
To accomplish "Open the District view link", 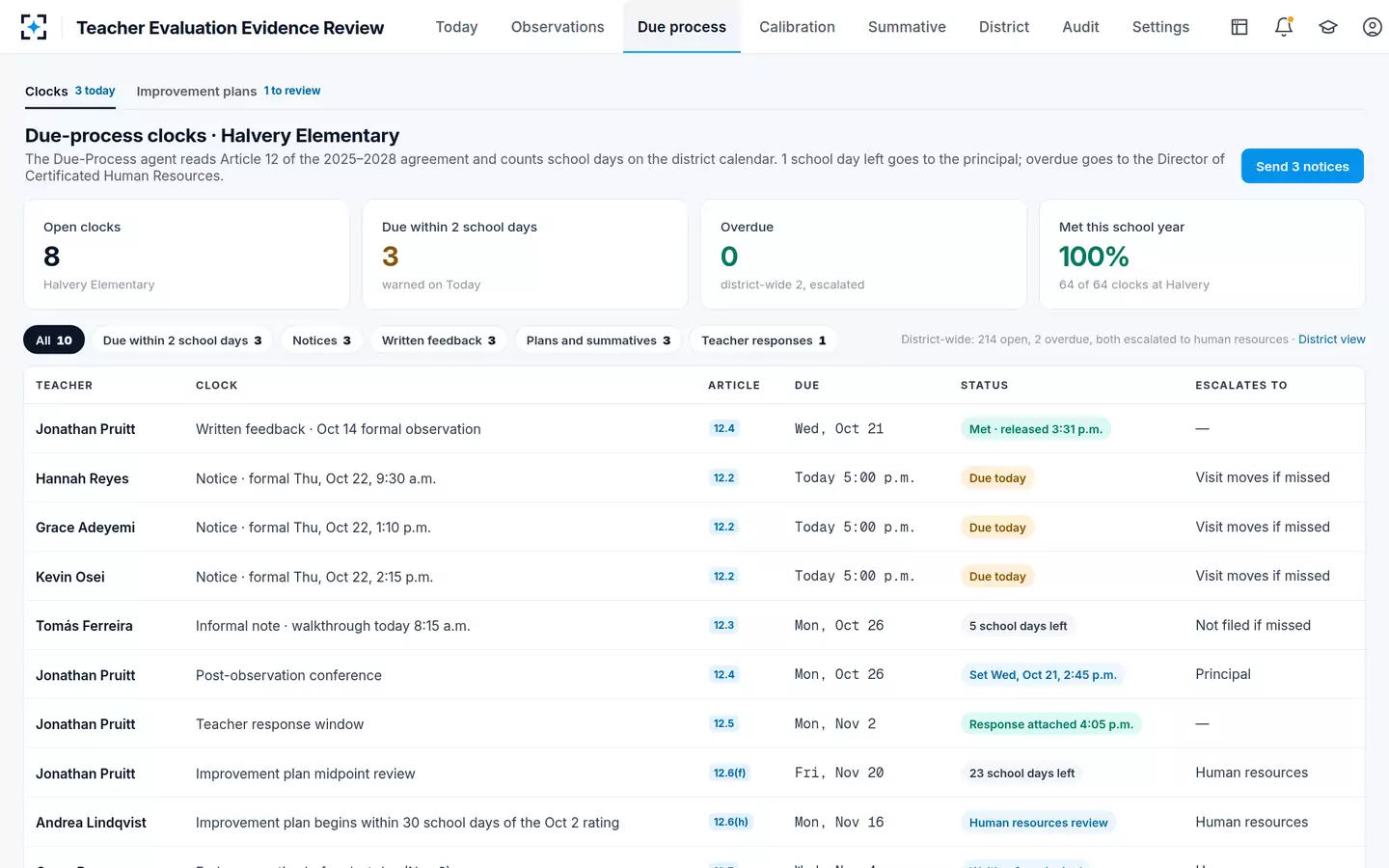I will 1331,339.
